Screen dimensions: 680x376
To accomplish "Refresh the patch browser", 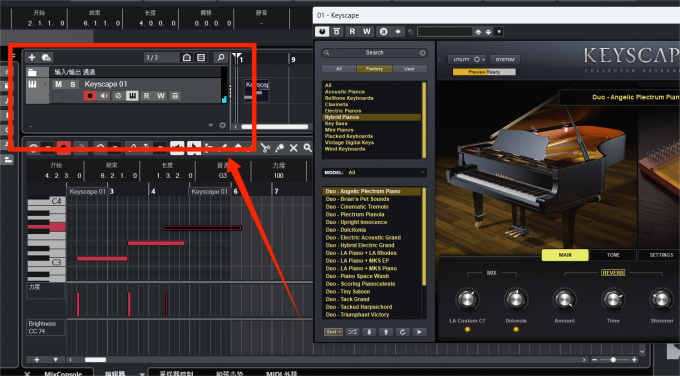I will [402, 332].
